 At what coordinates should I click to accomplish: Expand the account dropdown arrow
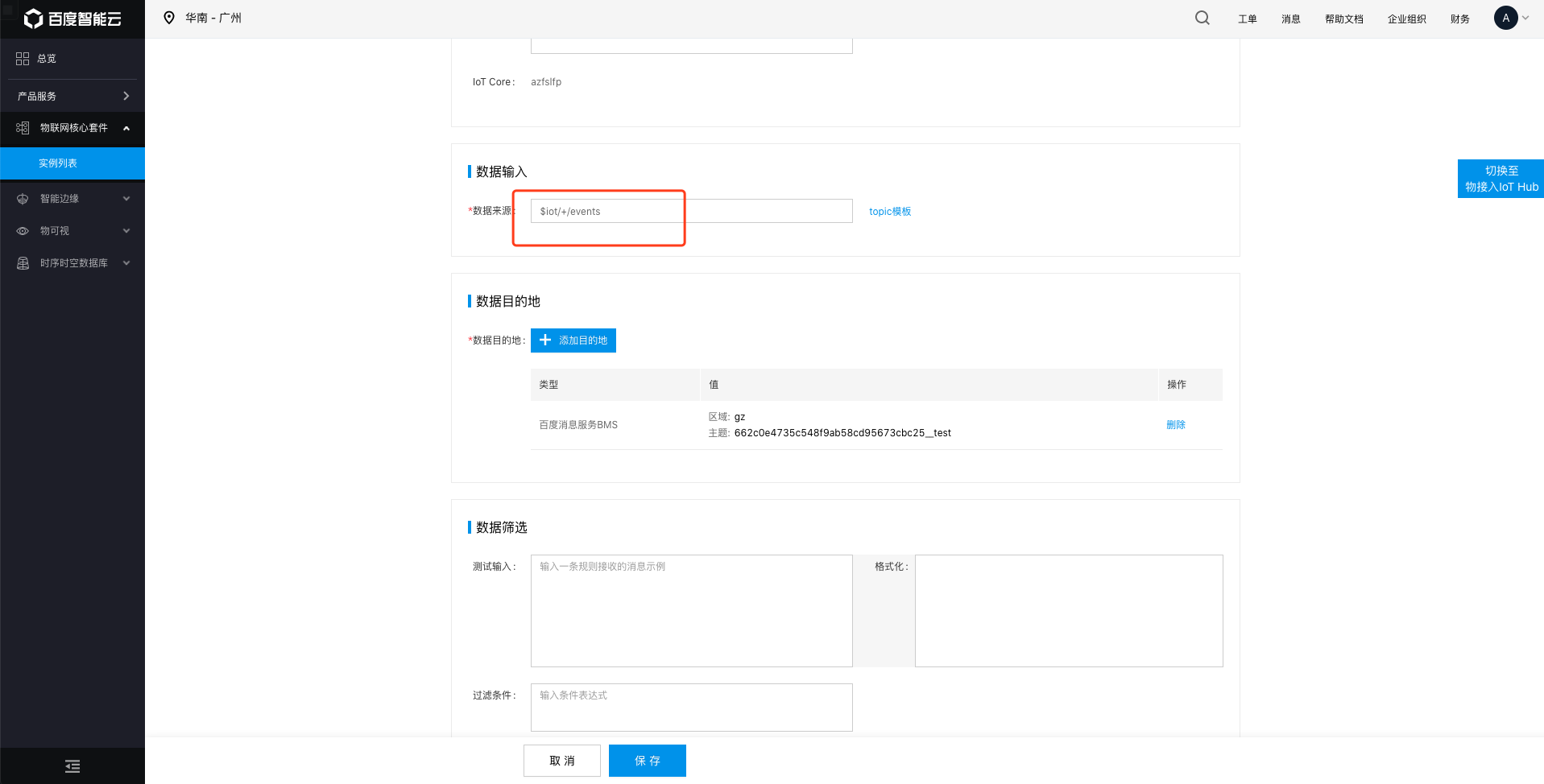pyautogui.click(x=1525, y=18)
